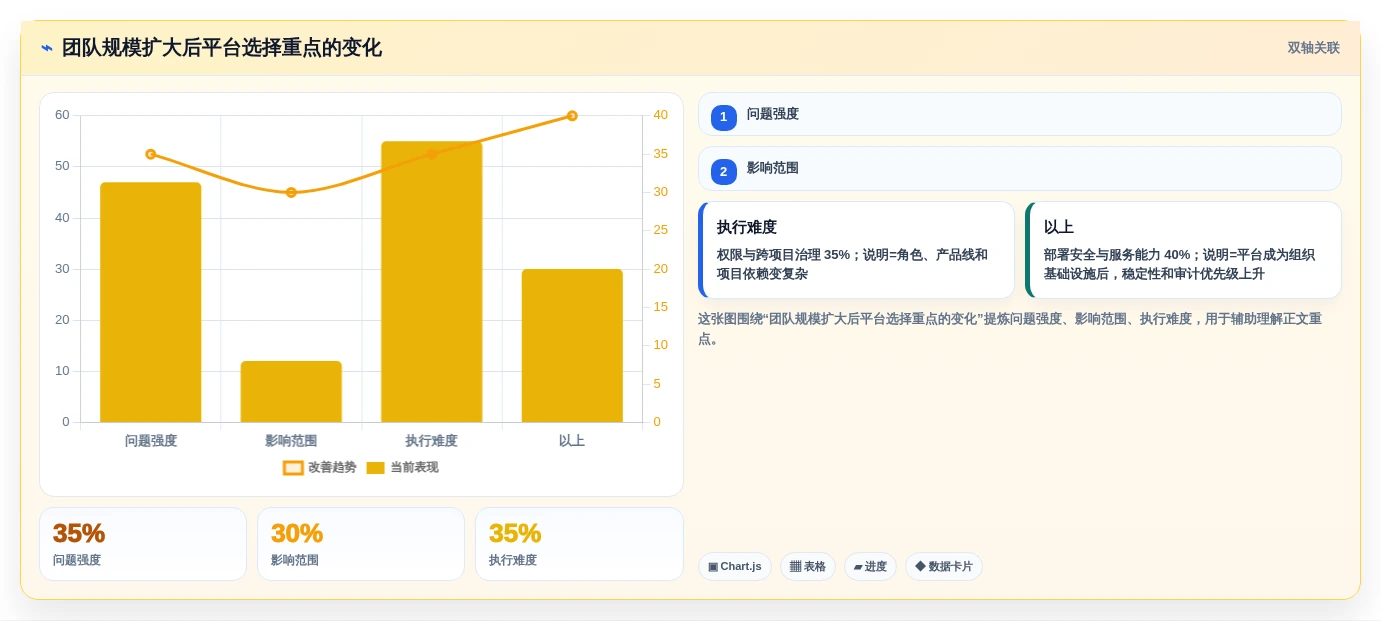The image size is (1381, 621).
Task: Click the right axis value 40
Action: (x=661, y=115)
